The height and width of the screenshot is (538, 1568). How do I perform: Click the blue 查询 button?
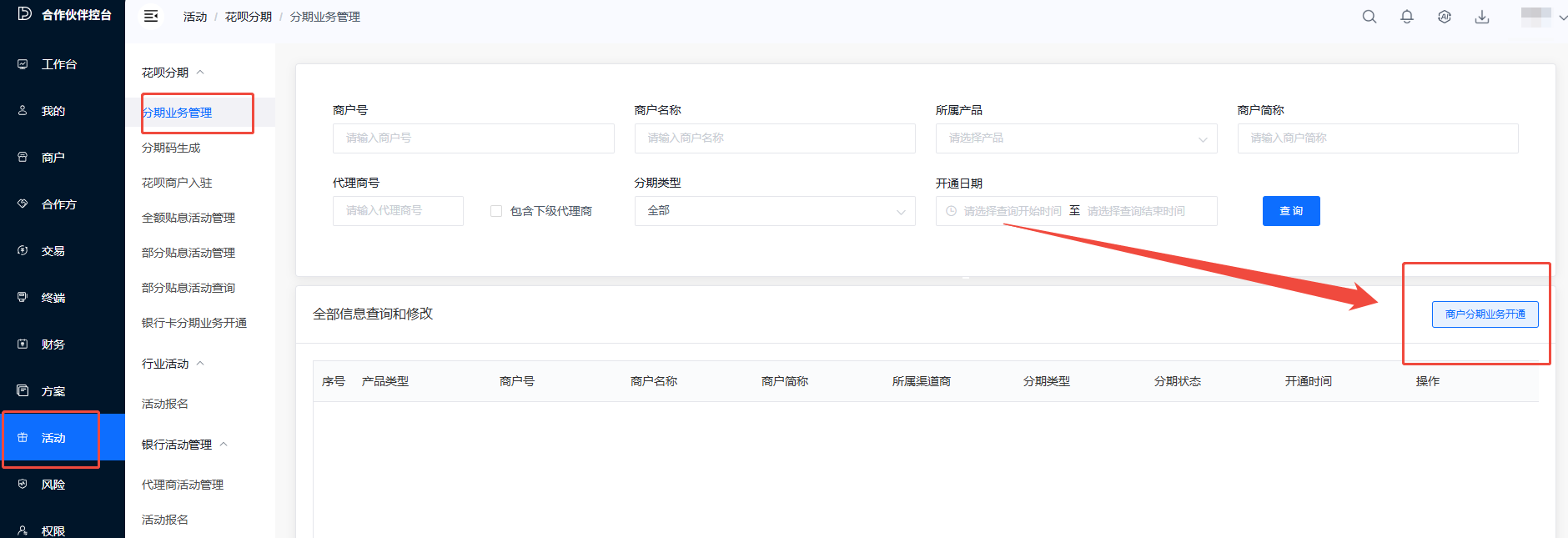click(x=1290, y=211)
